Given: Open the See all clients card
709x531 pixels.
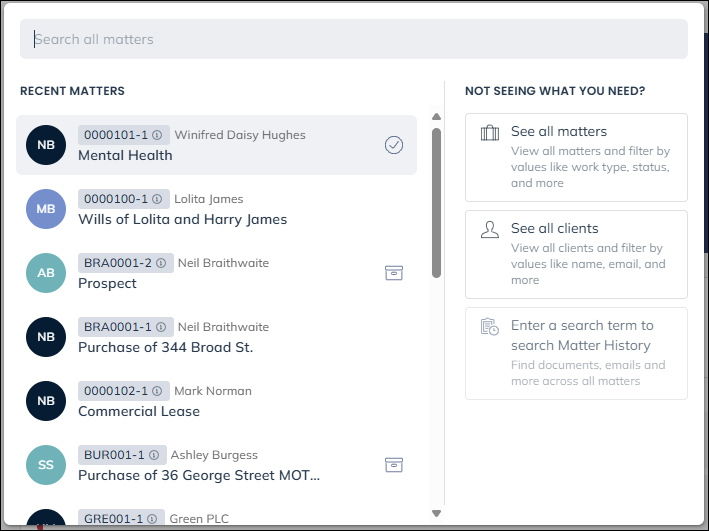Looking at the screenshot, I should tap(576, 254).
